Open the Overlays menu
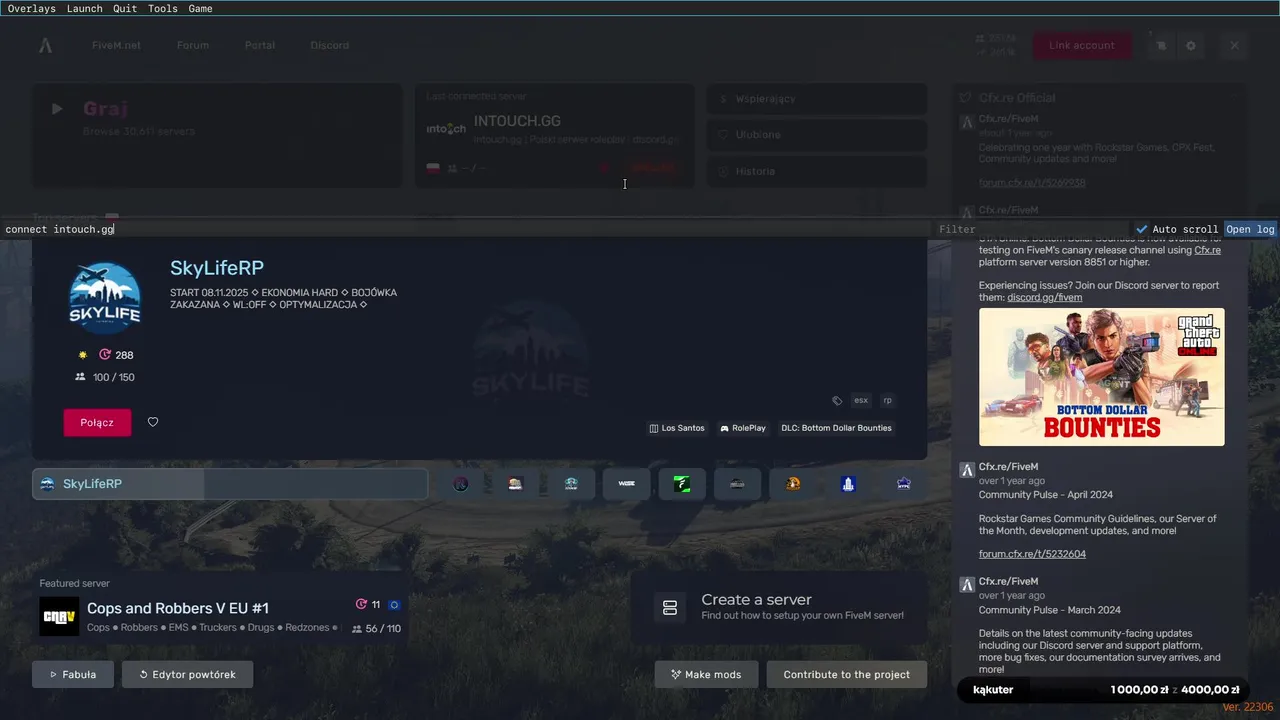 (32, 8)
